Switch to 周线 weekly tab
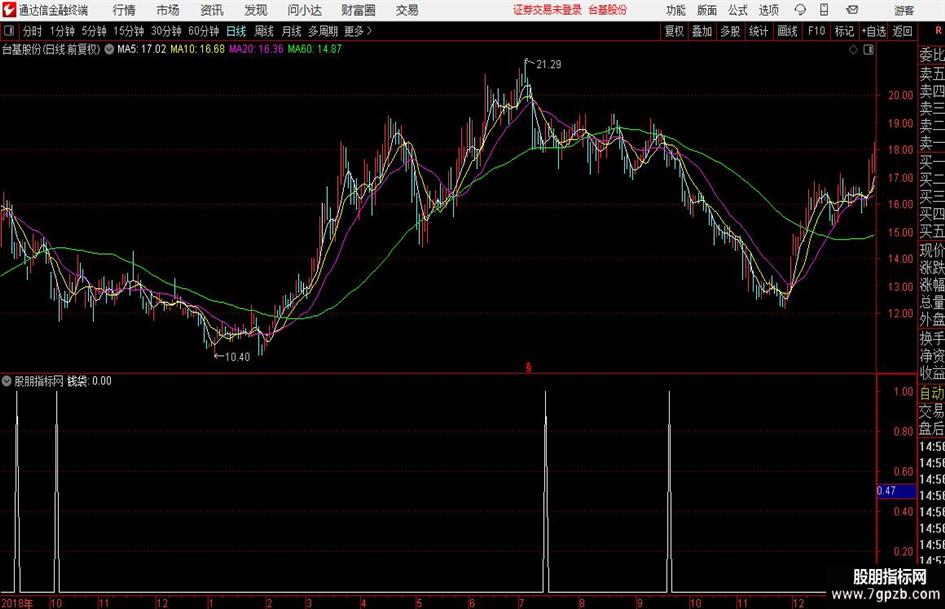Screen dimensions: 945x609 (264, 31)
